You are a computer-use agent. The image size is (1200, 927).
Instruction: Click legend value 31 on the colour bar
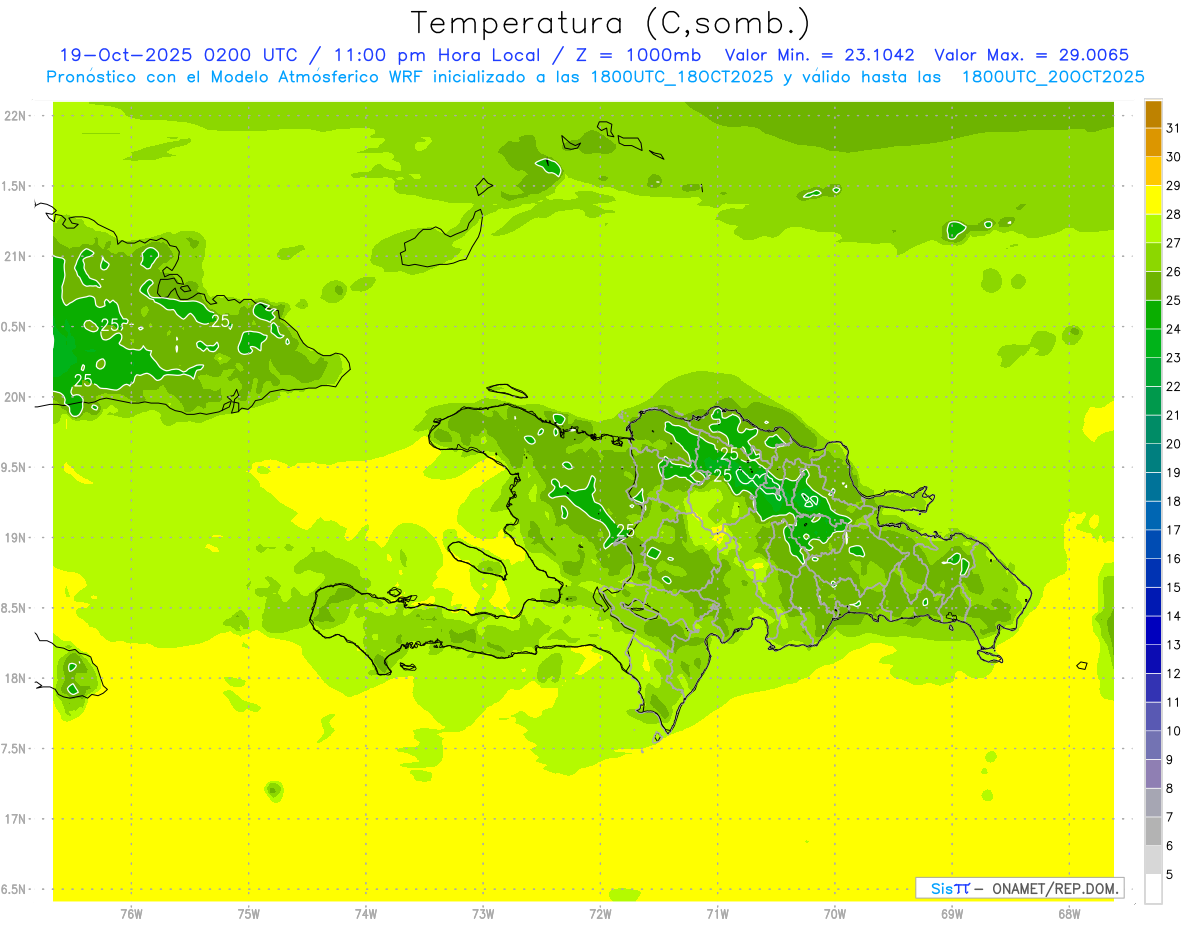[x=1173, y=128]
